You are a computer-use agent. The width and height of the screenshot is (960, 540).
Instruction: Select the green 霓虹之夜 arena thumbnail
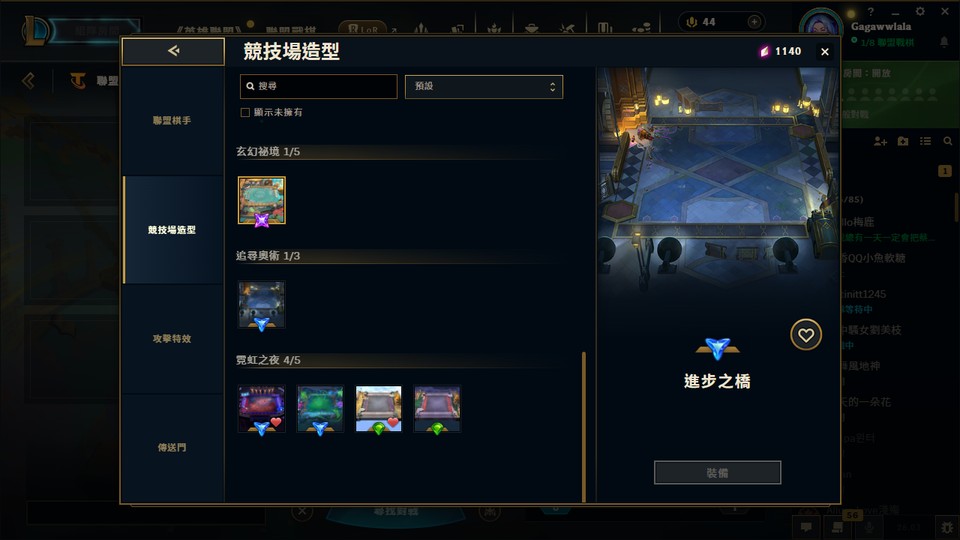pyautogui.click(x=320, y=409)
